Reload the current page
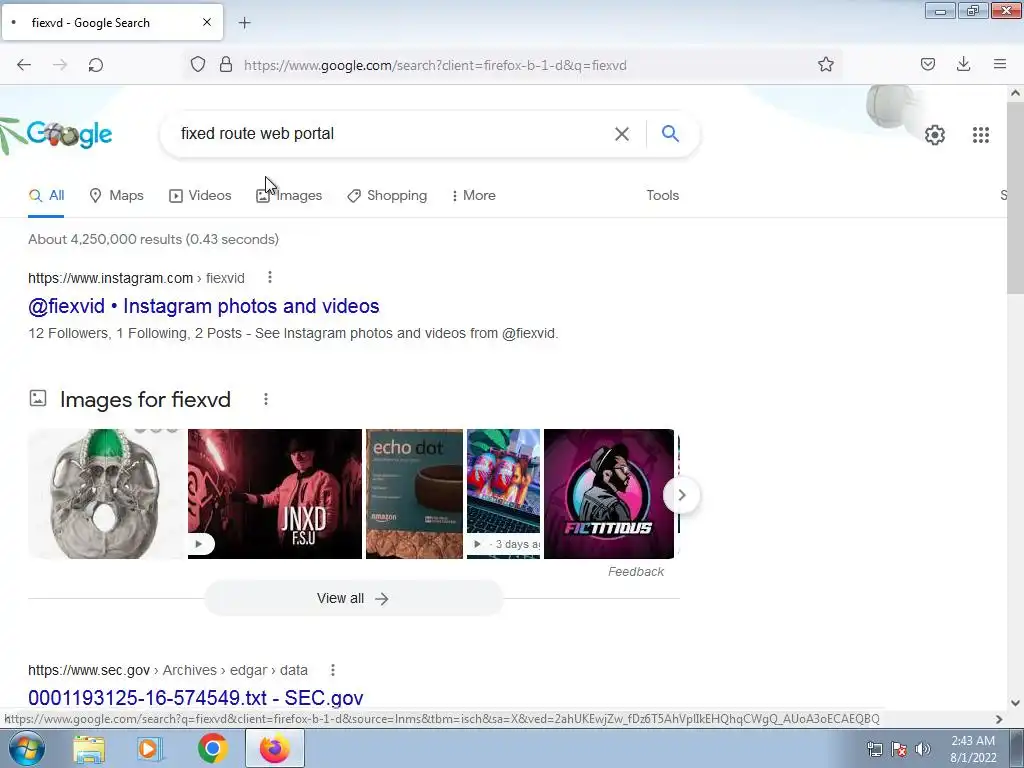The width and height of the screenshot is (1024, 768). click(95, 65)
